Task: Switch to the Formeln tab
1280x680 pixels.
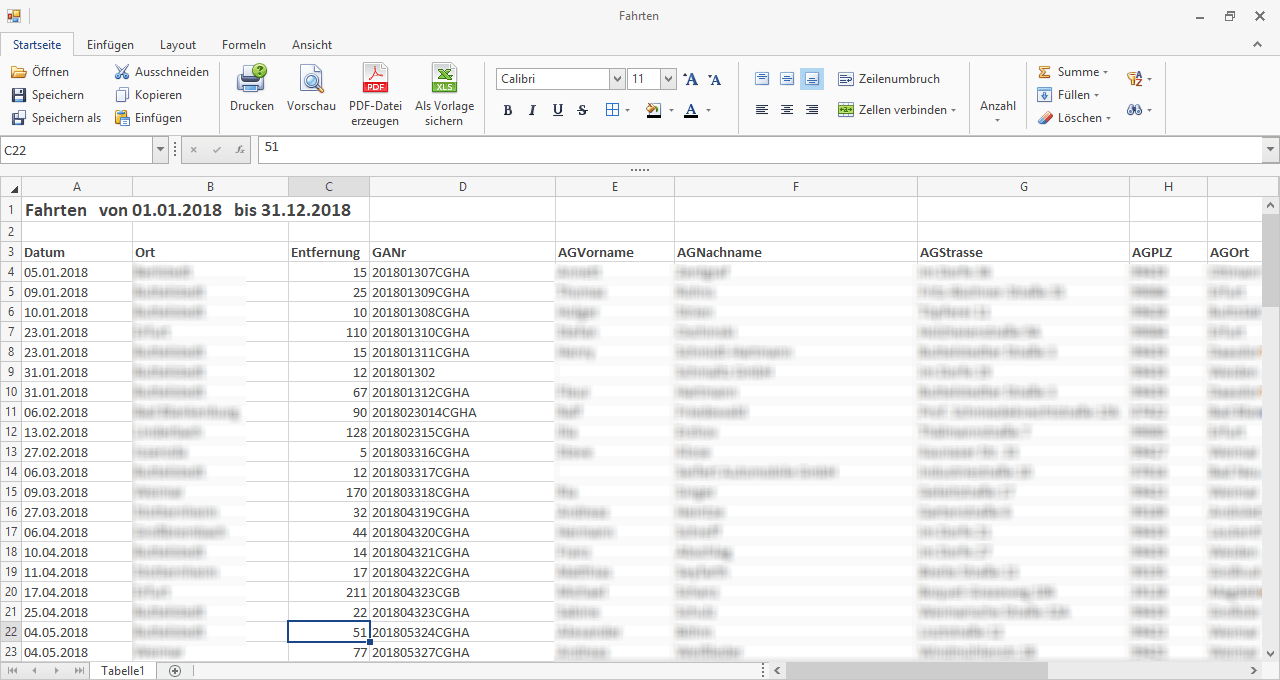Action: pos(244,45)
